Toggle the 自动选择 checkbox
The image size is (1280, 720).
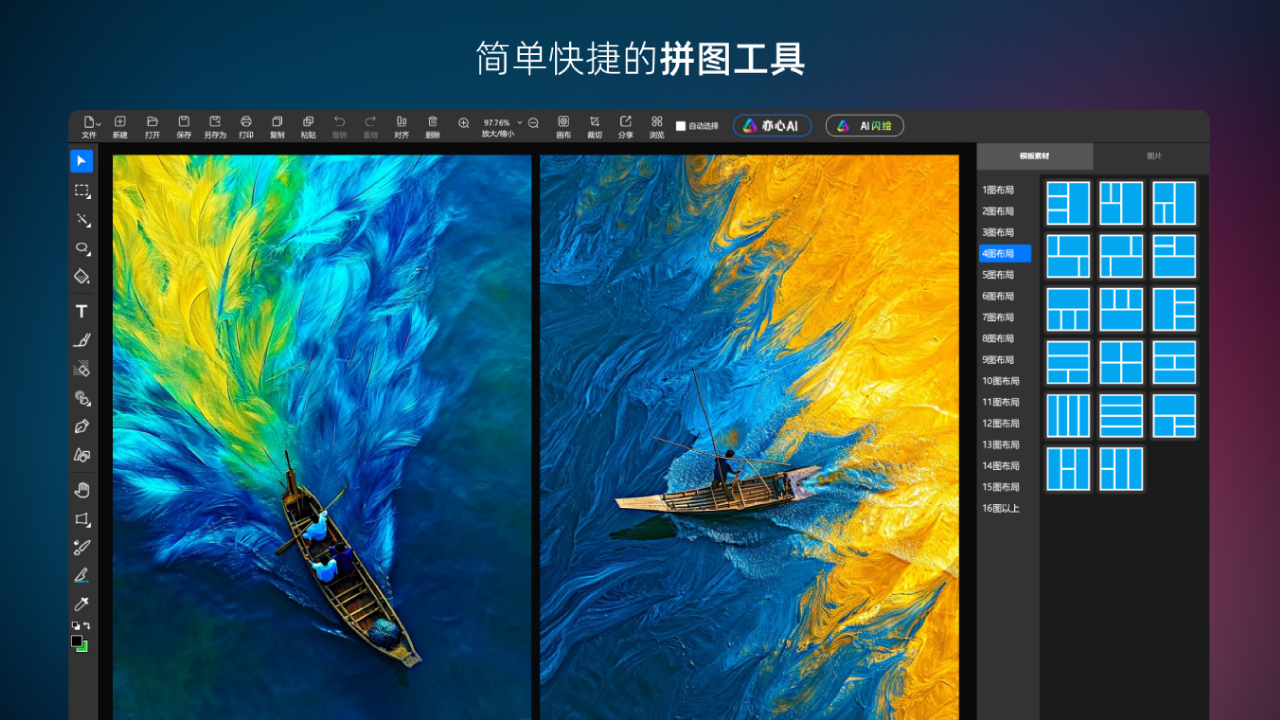(681, 126)
